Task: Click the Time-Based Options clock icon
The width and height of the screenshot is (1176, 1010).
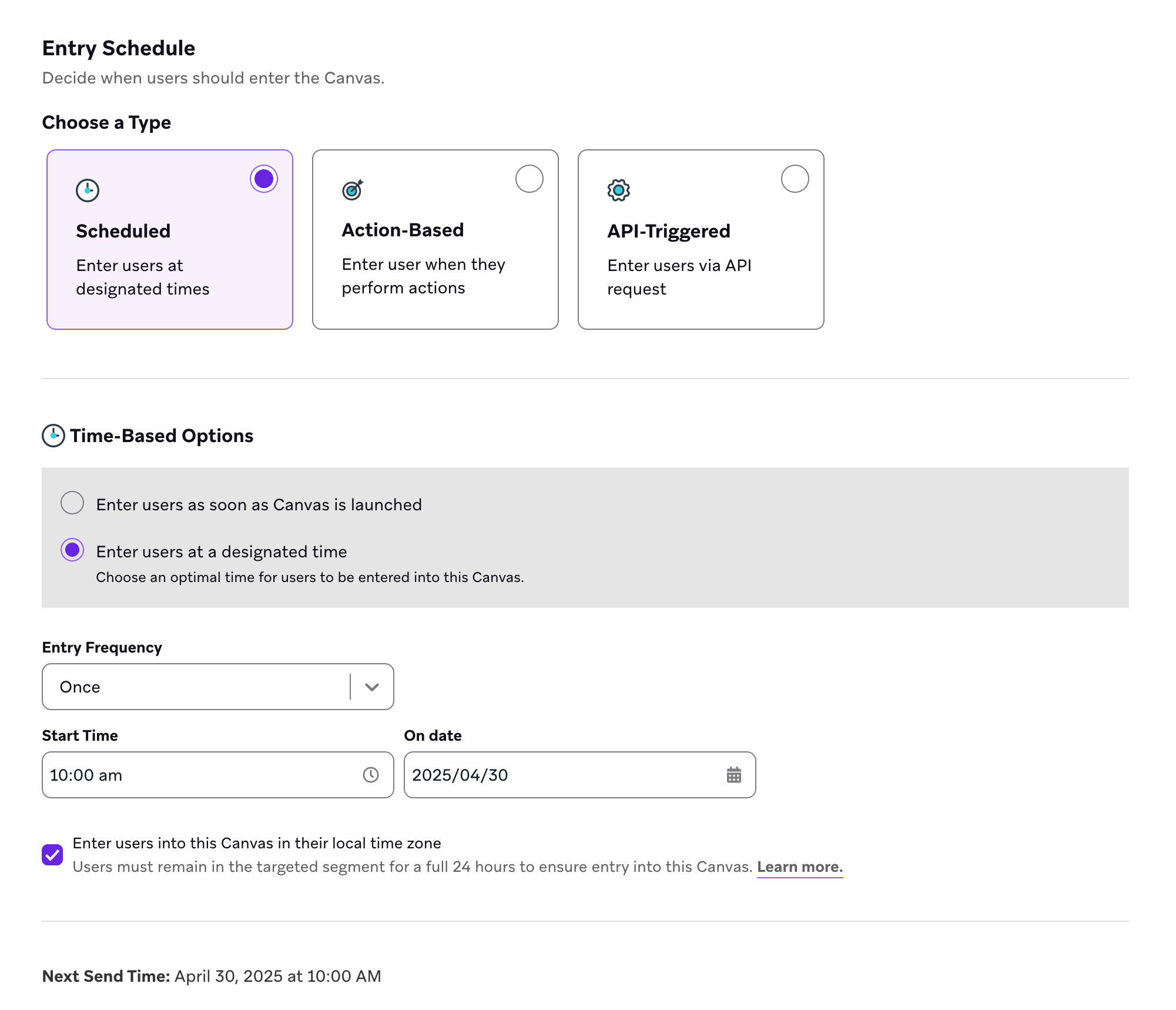Action: coord(53,436)
